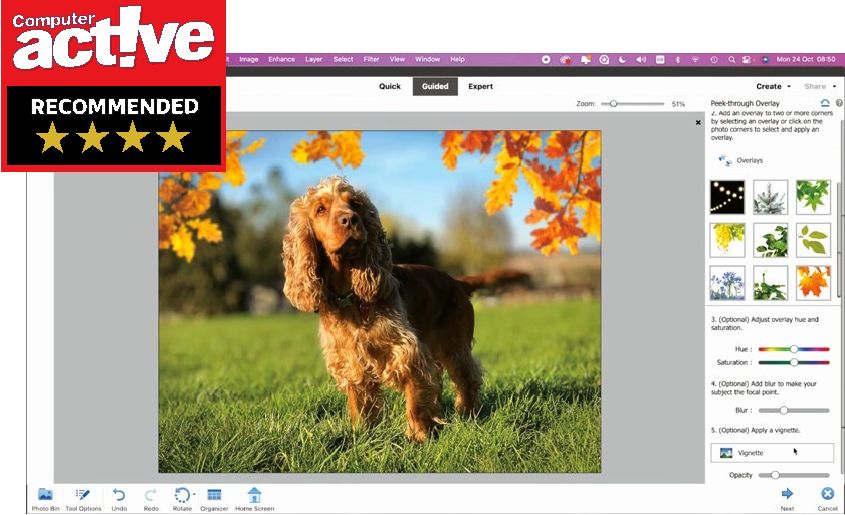Screen dimensions: 845x515
Task: Click the reset icon beside Peek-through Overlay
Action: (825, 103)
